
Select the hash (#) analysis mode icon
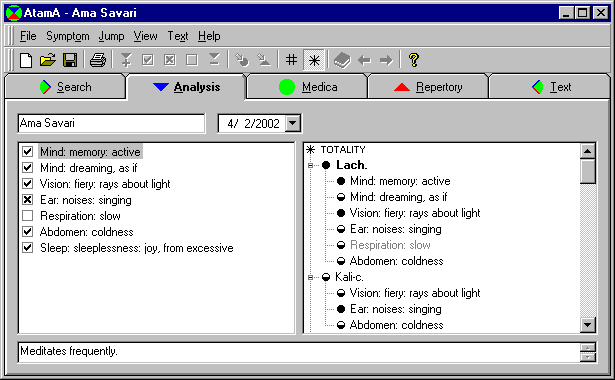tap(291, 60)
